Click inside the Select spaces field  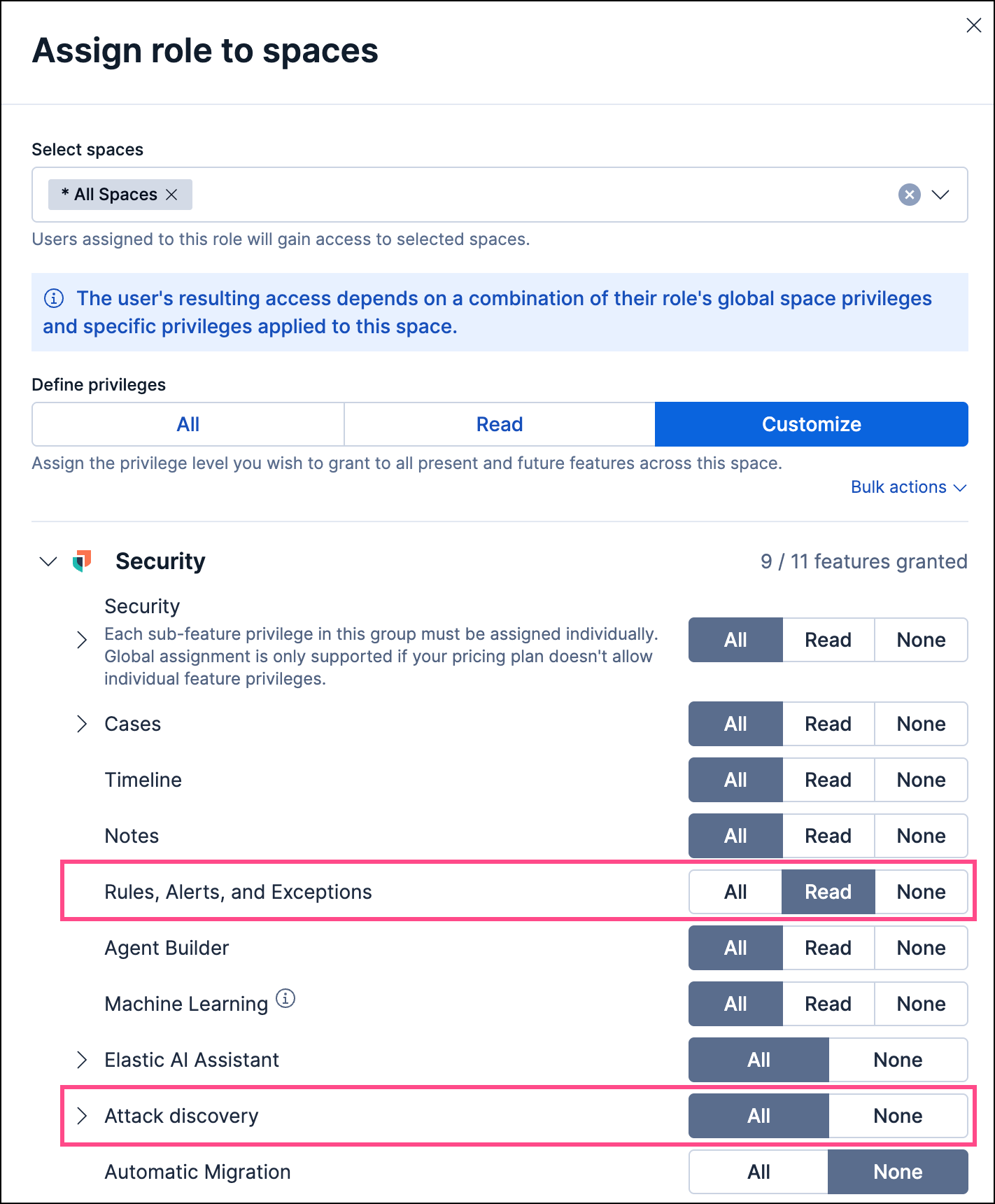coord(490,195)
